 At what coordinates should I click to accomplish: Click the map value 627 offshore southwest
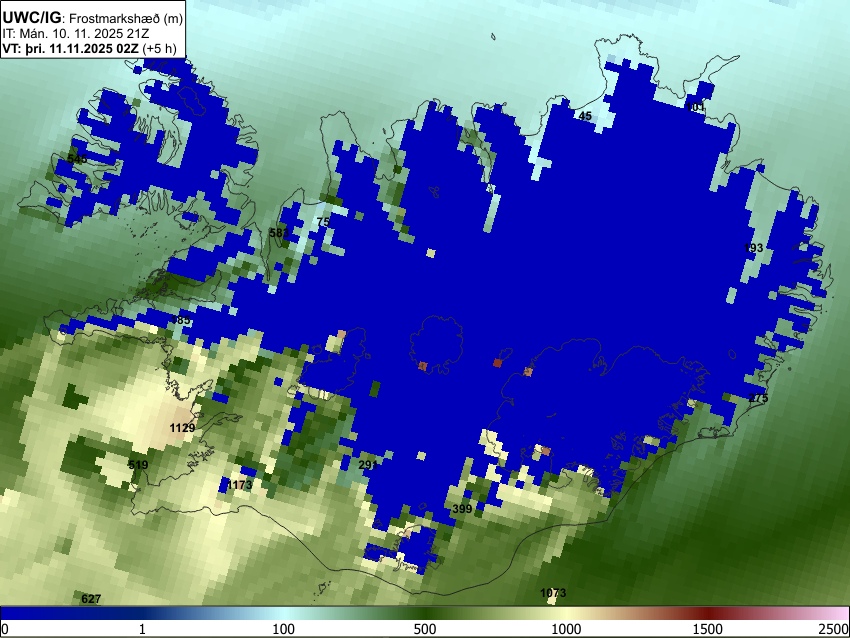pyautogui.click(x=91, y=598)
